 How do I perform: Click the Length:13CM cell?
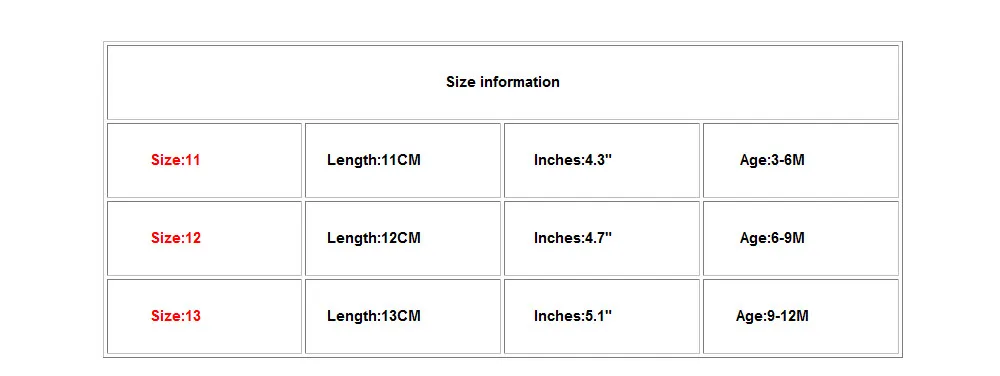[402, 316]
